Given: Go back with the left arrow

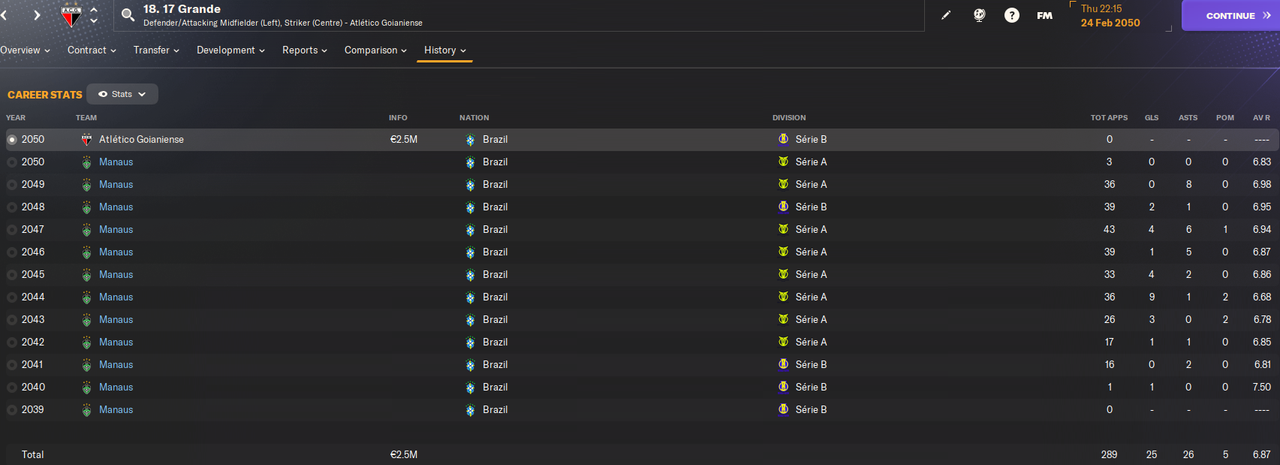Looking at the screenshot, I should point(4,16).
